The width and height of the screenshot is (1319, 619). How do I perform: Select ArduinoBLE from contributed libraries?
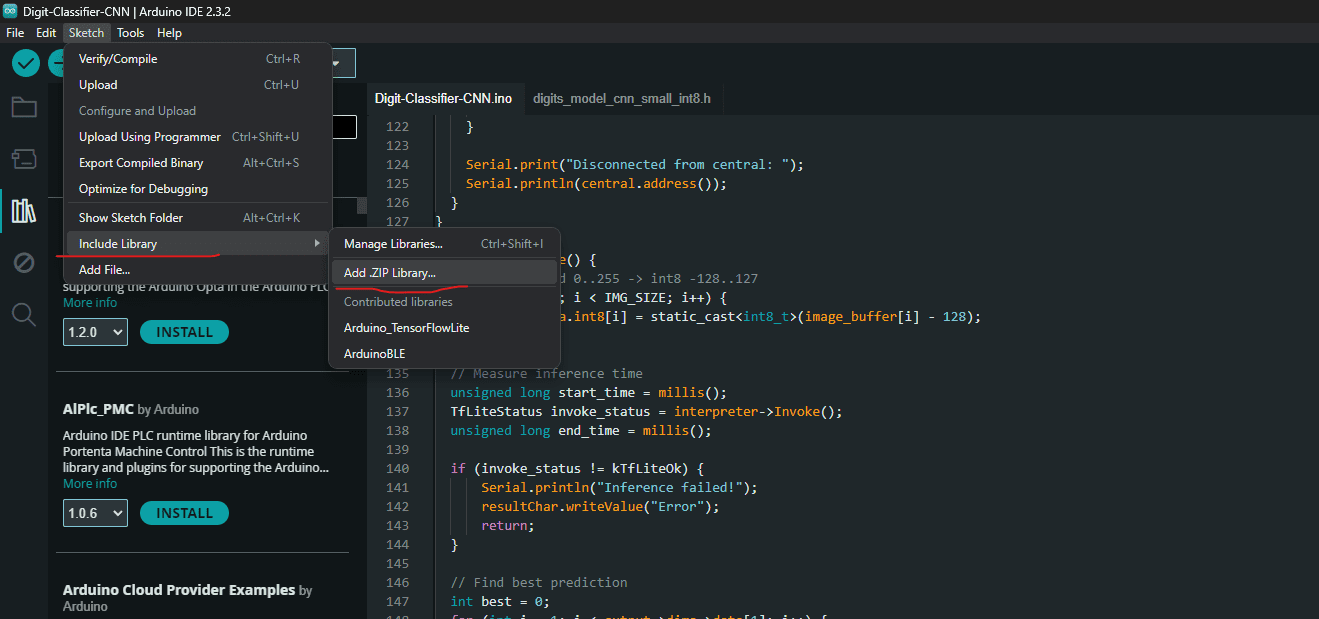tap(374, 354)
